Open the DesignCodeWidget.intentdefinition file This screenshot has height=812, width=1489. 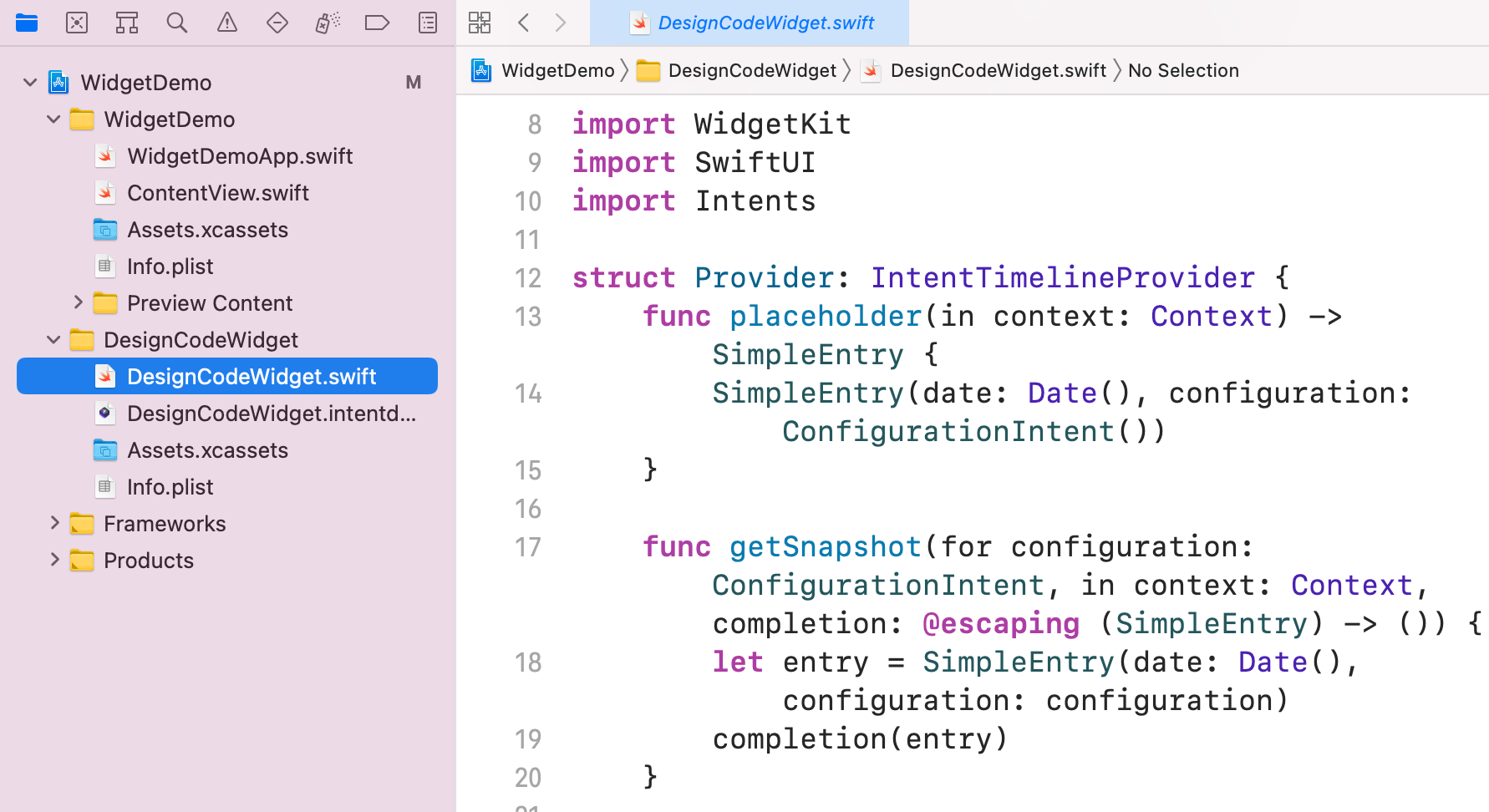(x=227, y=414)
